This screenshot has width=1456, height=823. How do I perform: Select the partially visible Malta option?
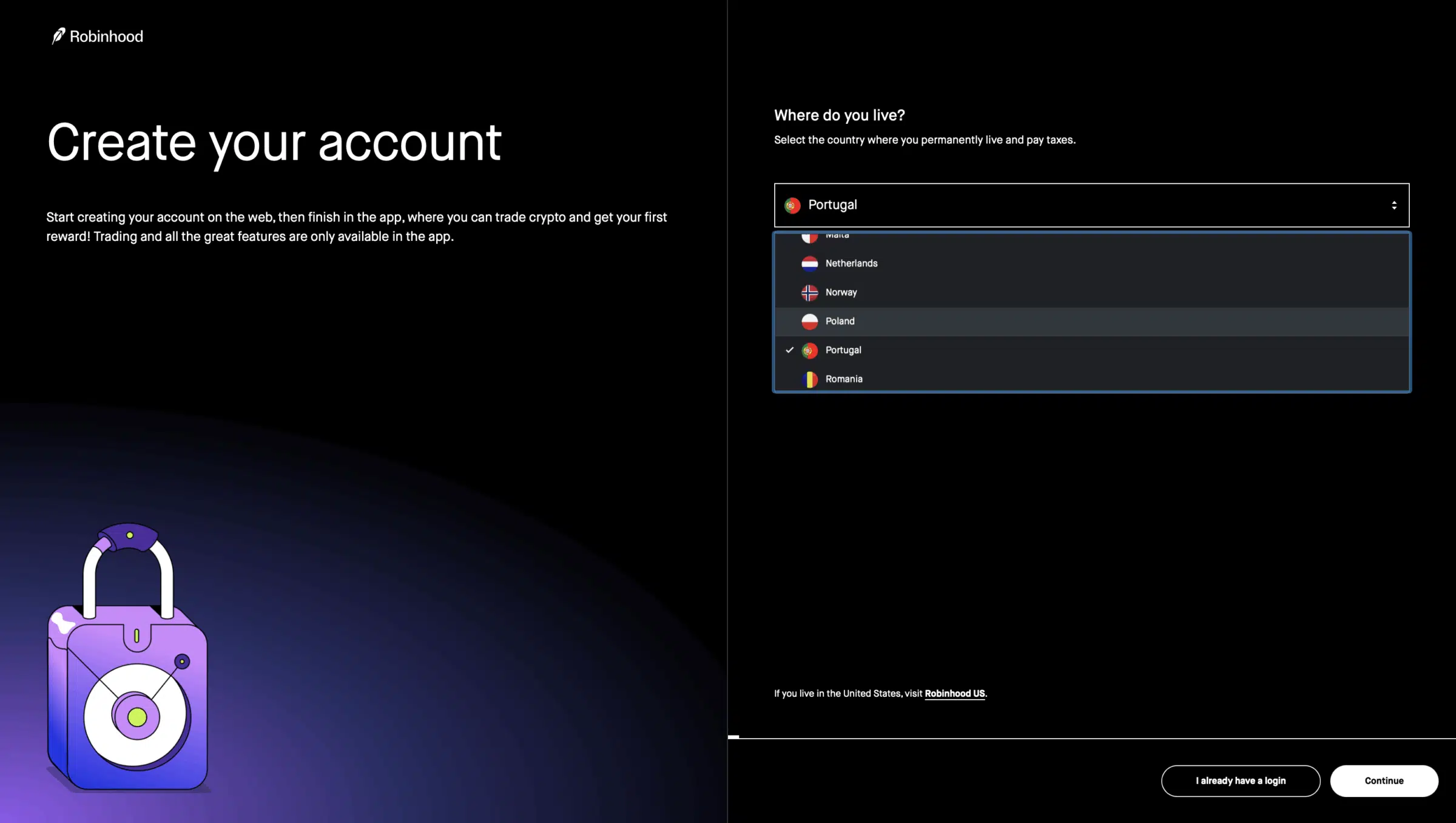click(1091, 239)
